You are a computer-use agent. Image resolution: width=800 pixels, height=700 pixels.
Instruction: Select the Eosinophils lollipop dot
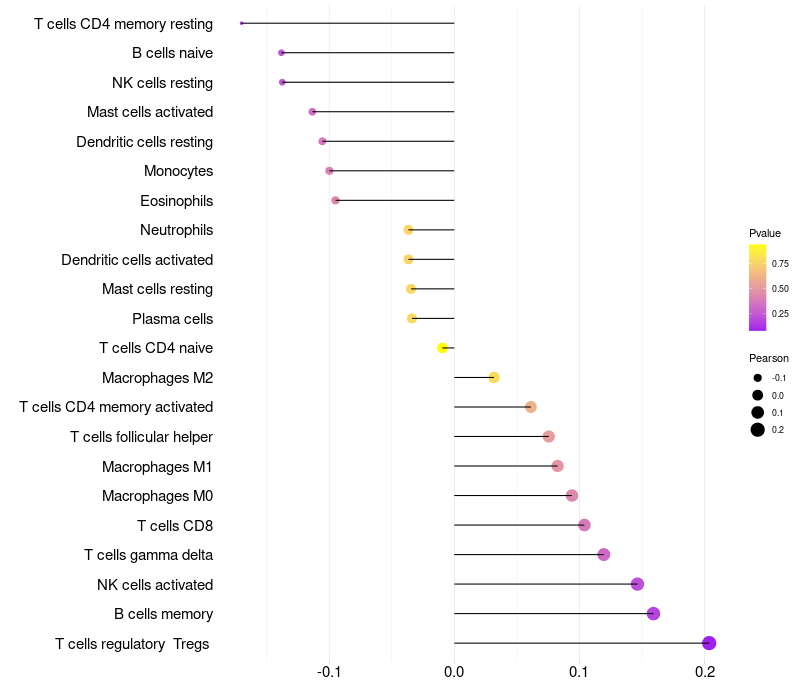335,201
